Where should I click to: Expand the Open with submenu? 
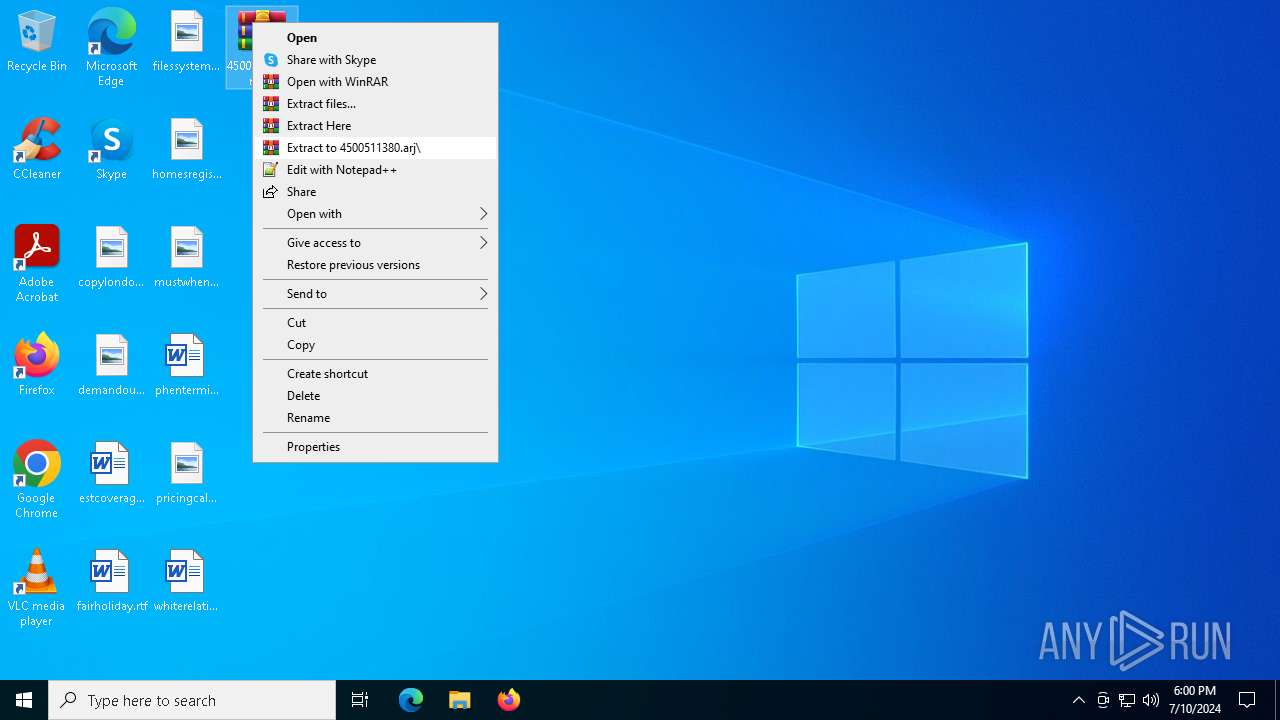[x=375, y=214]
